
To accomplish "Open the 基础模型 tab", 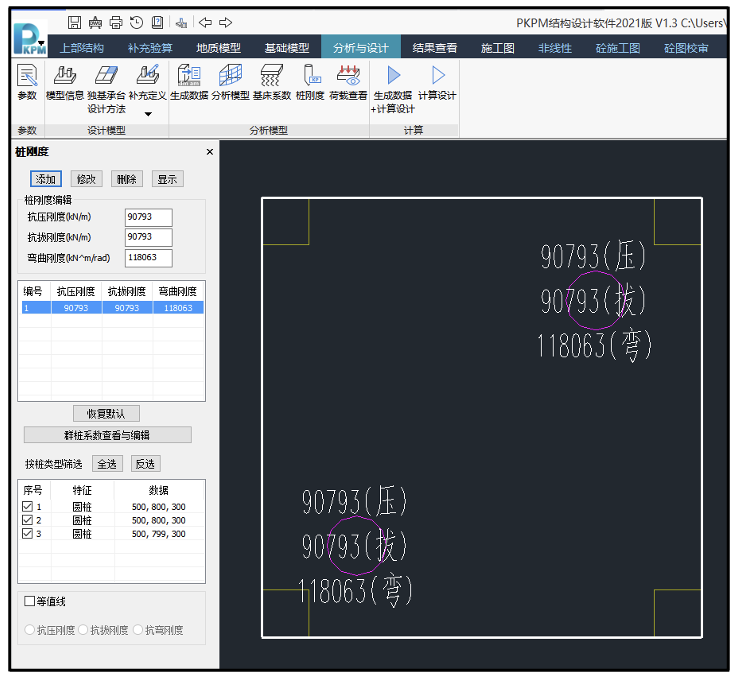I will click(287, 48).
